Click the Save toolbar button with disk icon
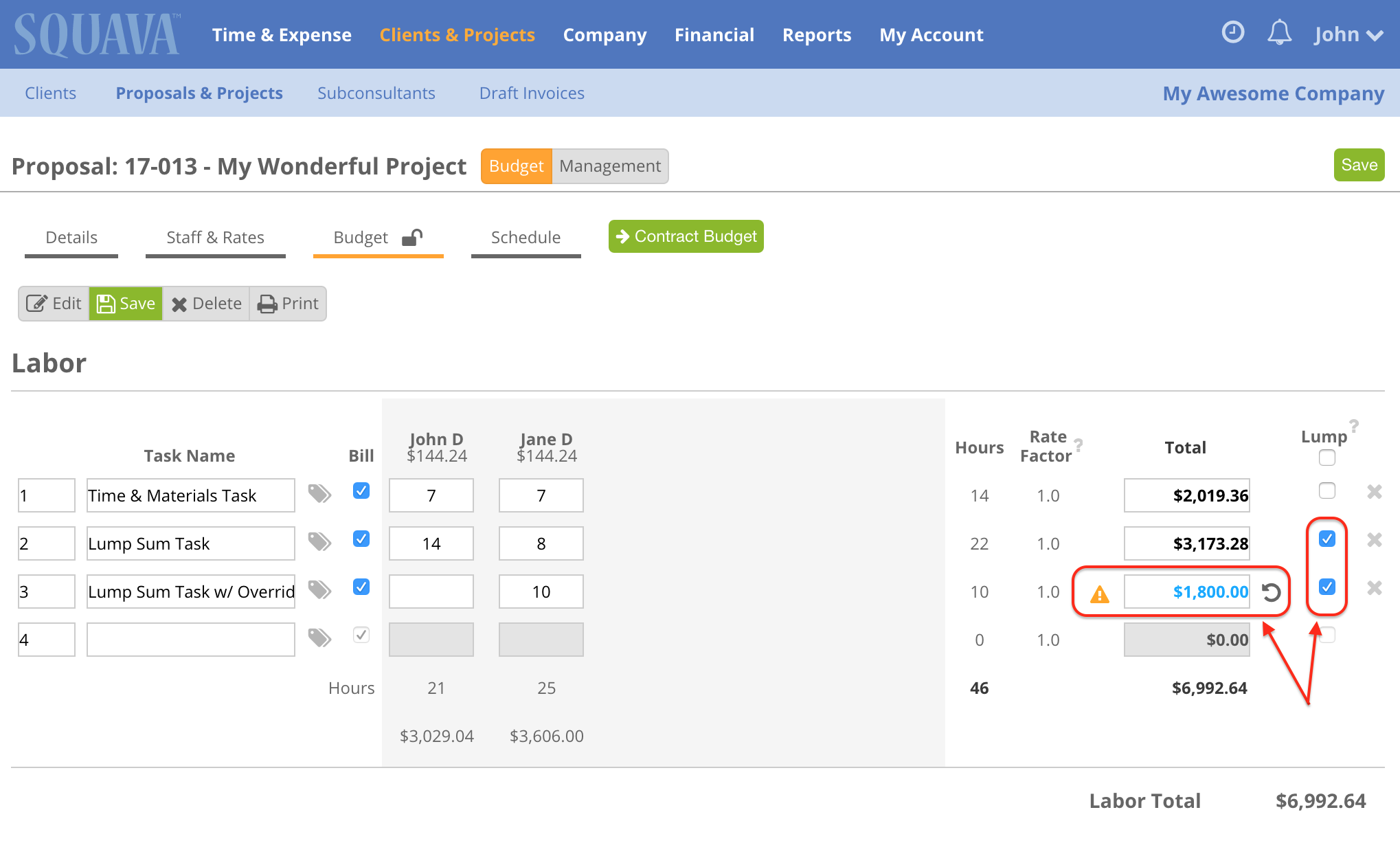 pyautogui.click(x=126, y=304)
